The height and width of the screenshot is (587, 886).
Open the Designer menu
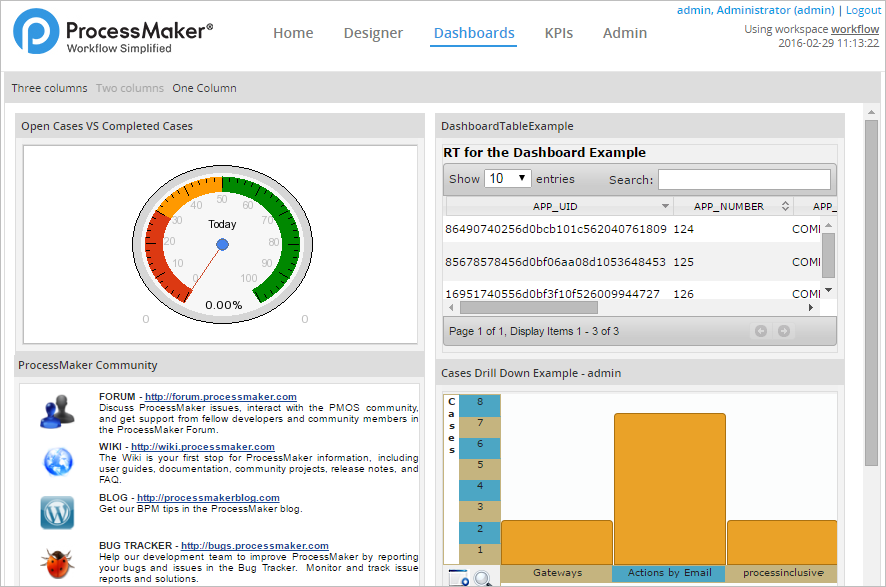(373, 33)
